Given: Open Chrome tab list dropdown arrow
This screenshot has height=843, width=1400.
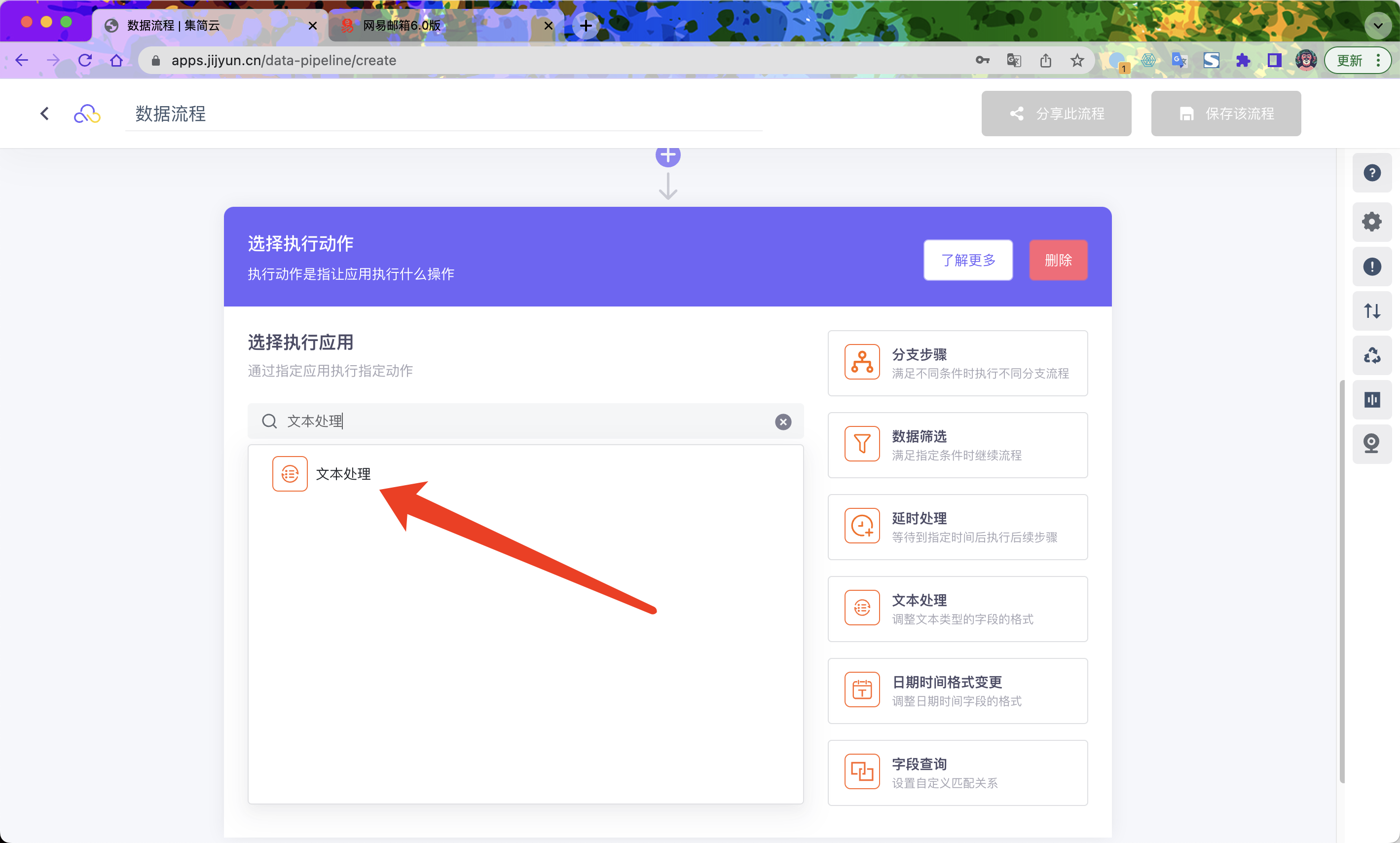Looking at the screenshot, I should coord(1377,26).
